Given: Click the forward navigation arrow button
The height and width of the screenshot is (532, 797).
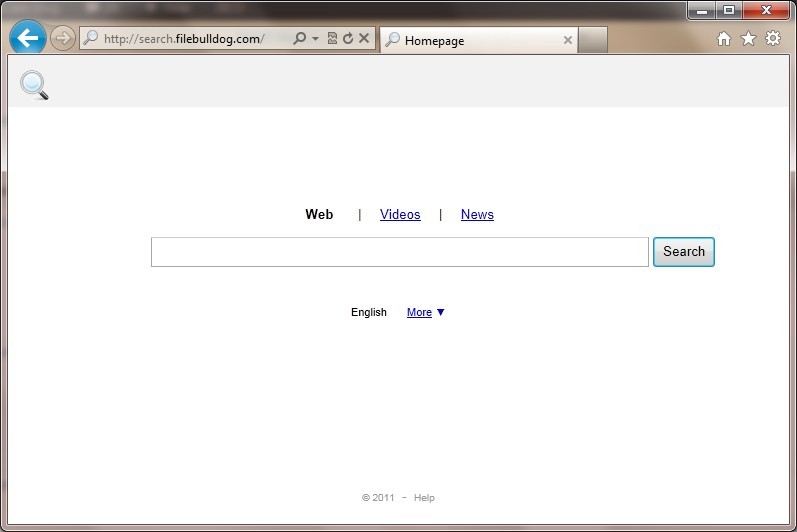Looking at the screenshot, I should pyautogui.click(x=63, y=38).
